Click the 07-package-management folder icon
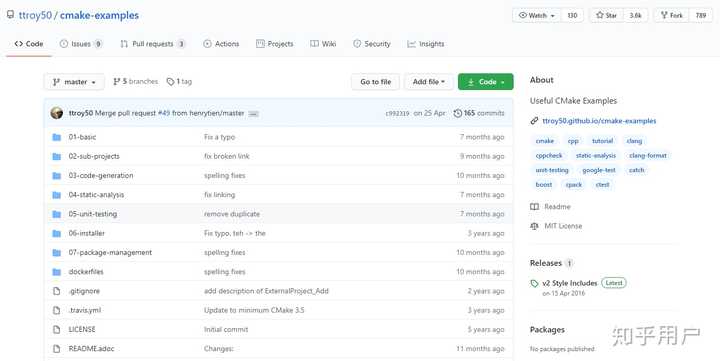 click(56, 253)
